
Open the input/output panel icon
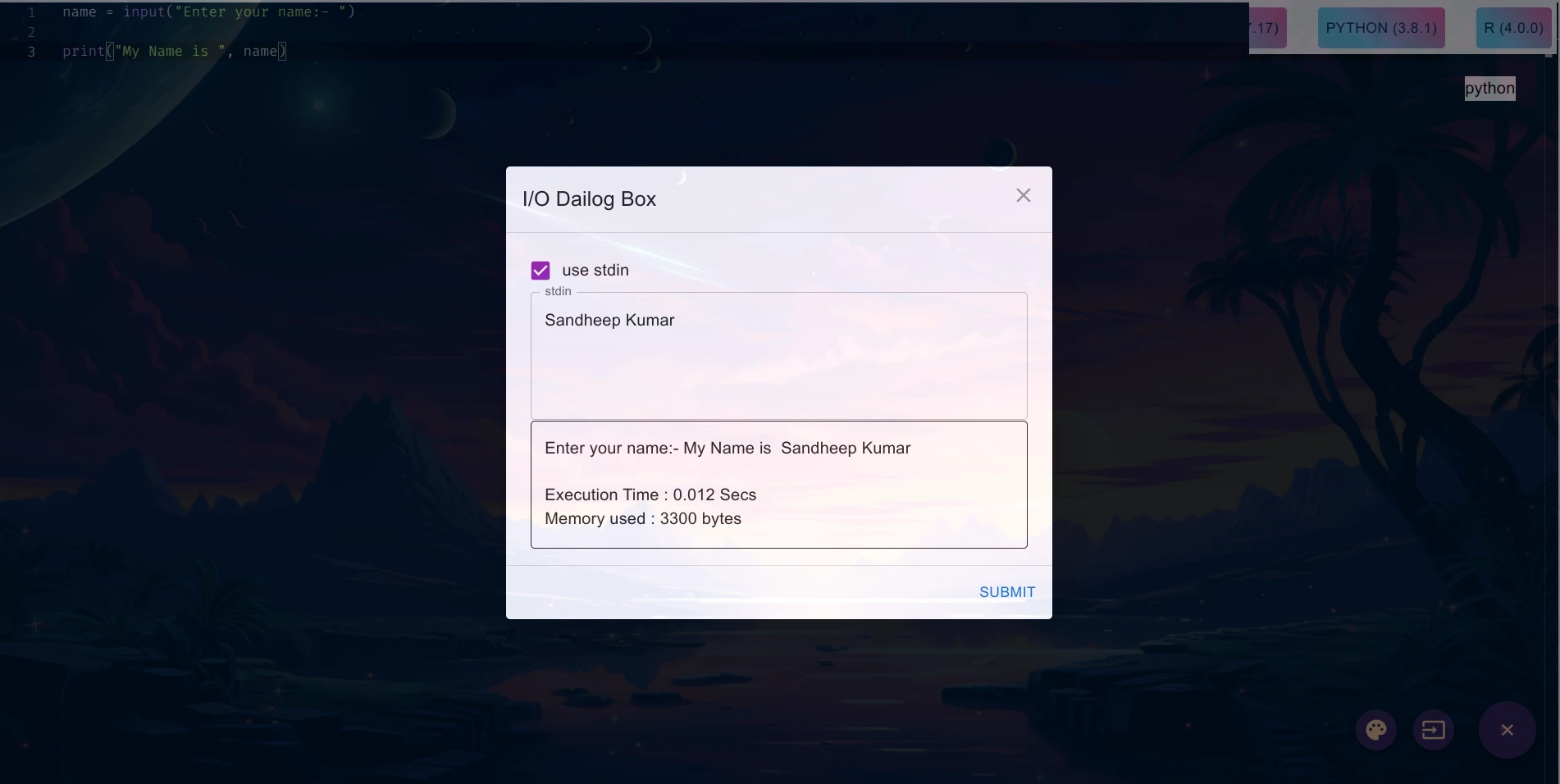[x=1434, y=730]
